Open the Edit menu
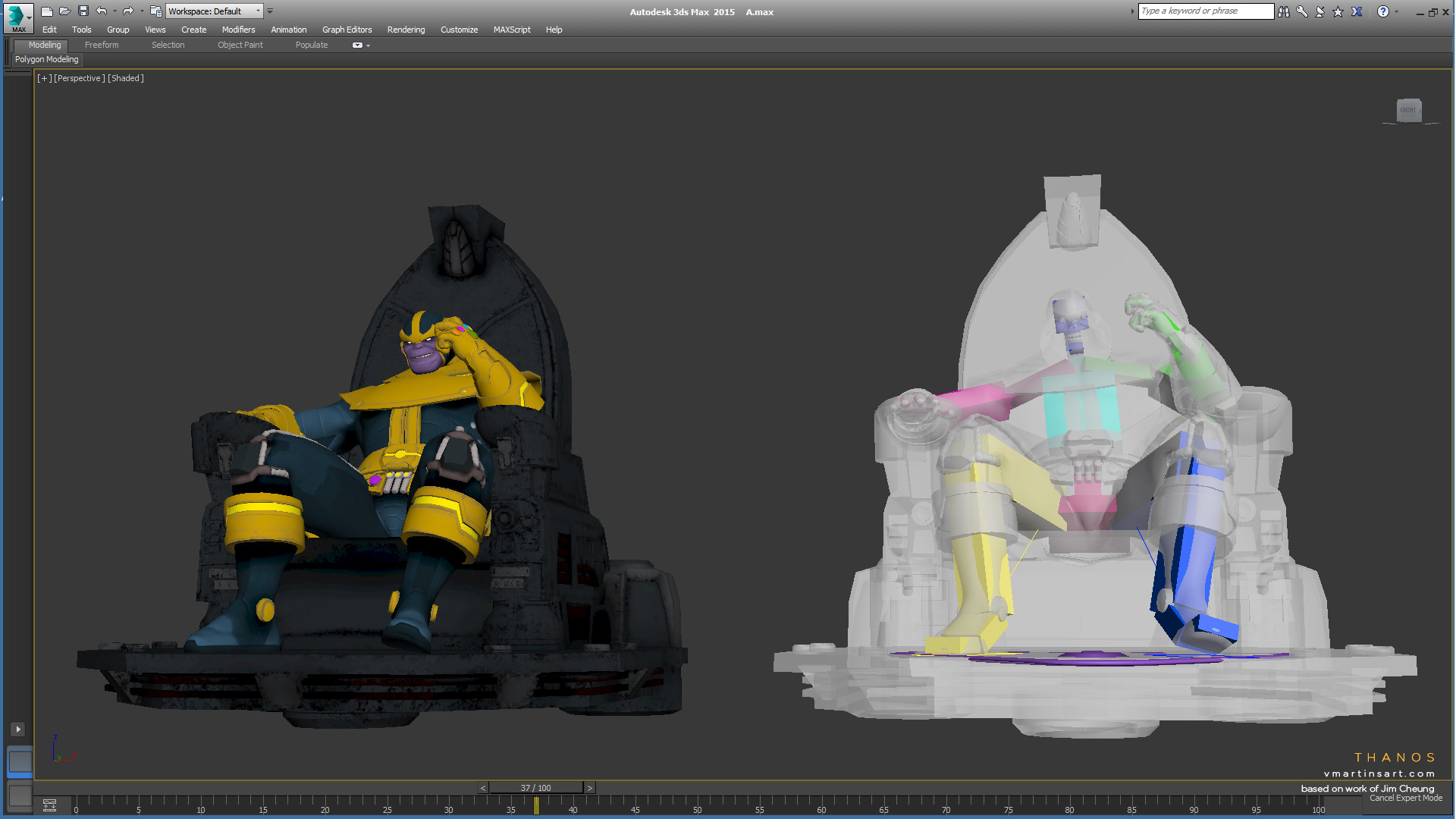The height and width of the screenshot is (819, 1456). (49, 30)
